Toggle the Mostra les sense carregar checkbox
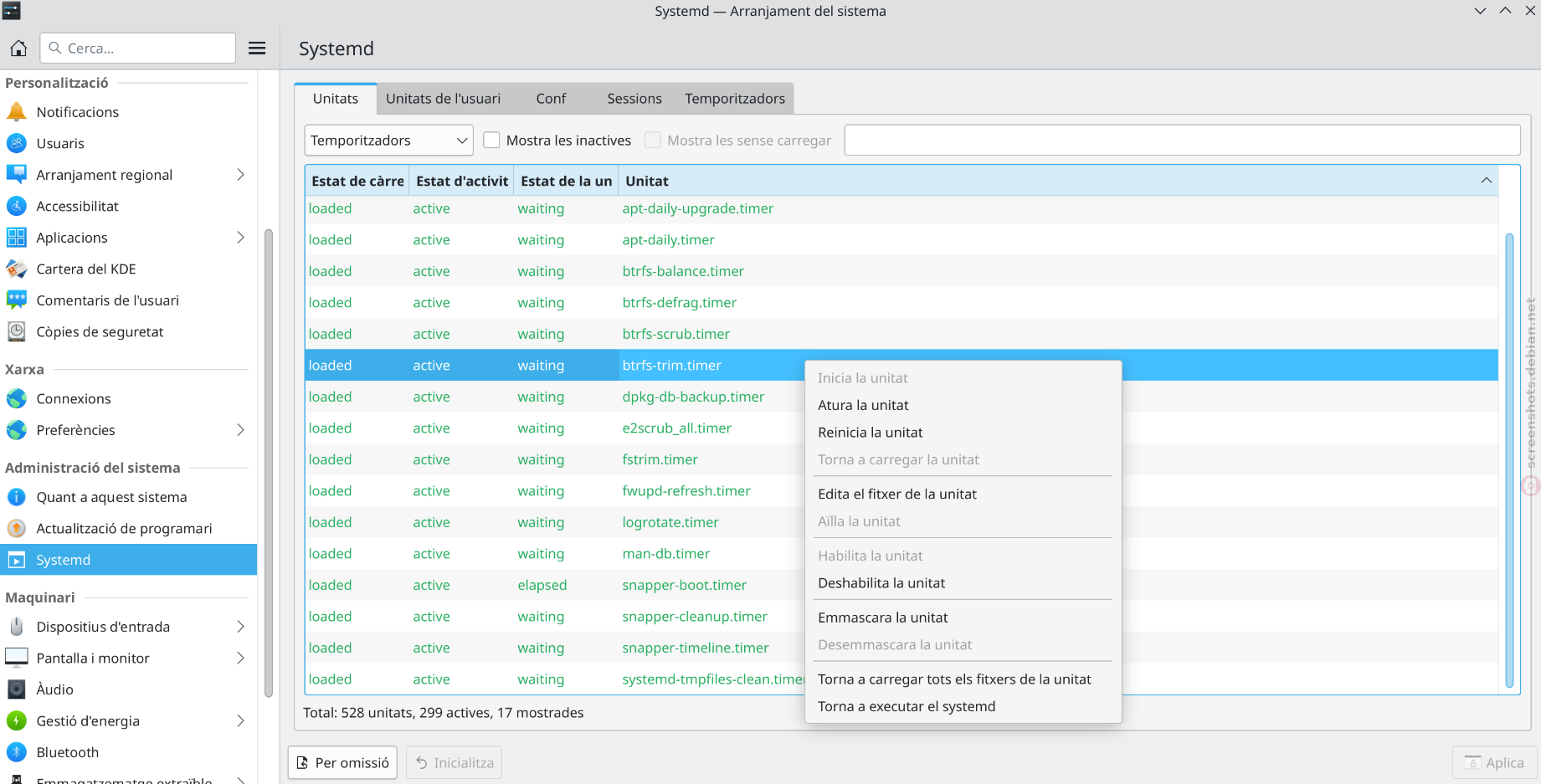This screenshot has width=1541, height=784. [653, 140]
